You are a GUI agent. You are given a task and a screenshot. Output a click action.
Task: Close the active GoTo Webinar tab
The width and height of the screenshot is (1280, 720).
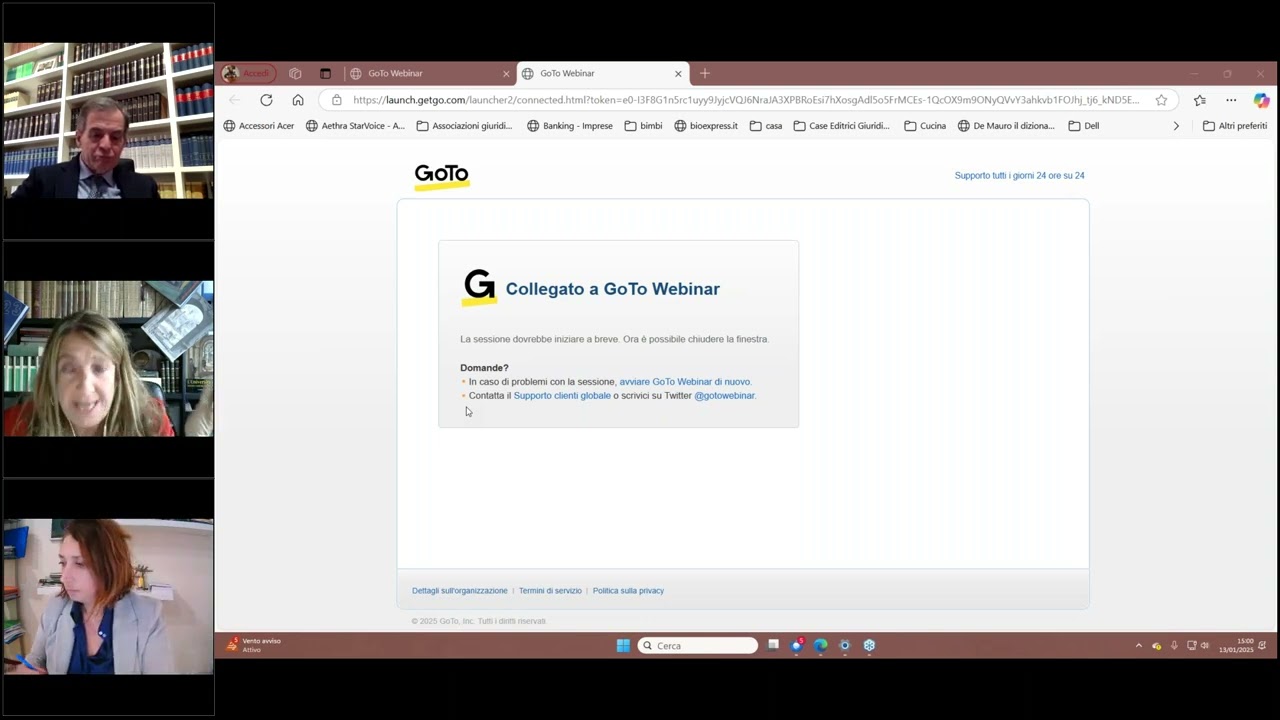point(678,73)
